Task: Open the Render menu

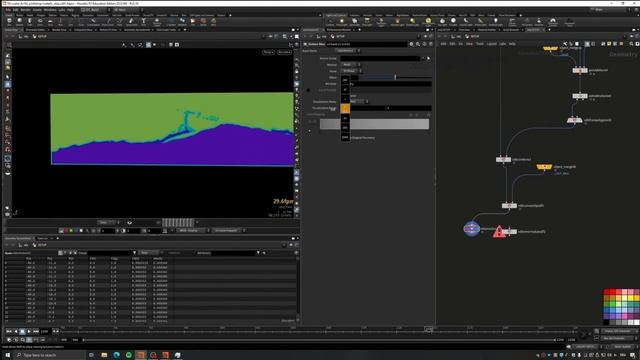Action: 25,10
